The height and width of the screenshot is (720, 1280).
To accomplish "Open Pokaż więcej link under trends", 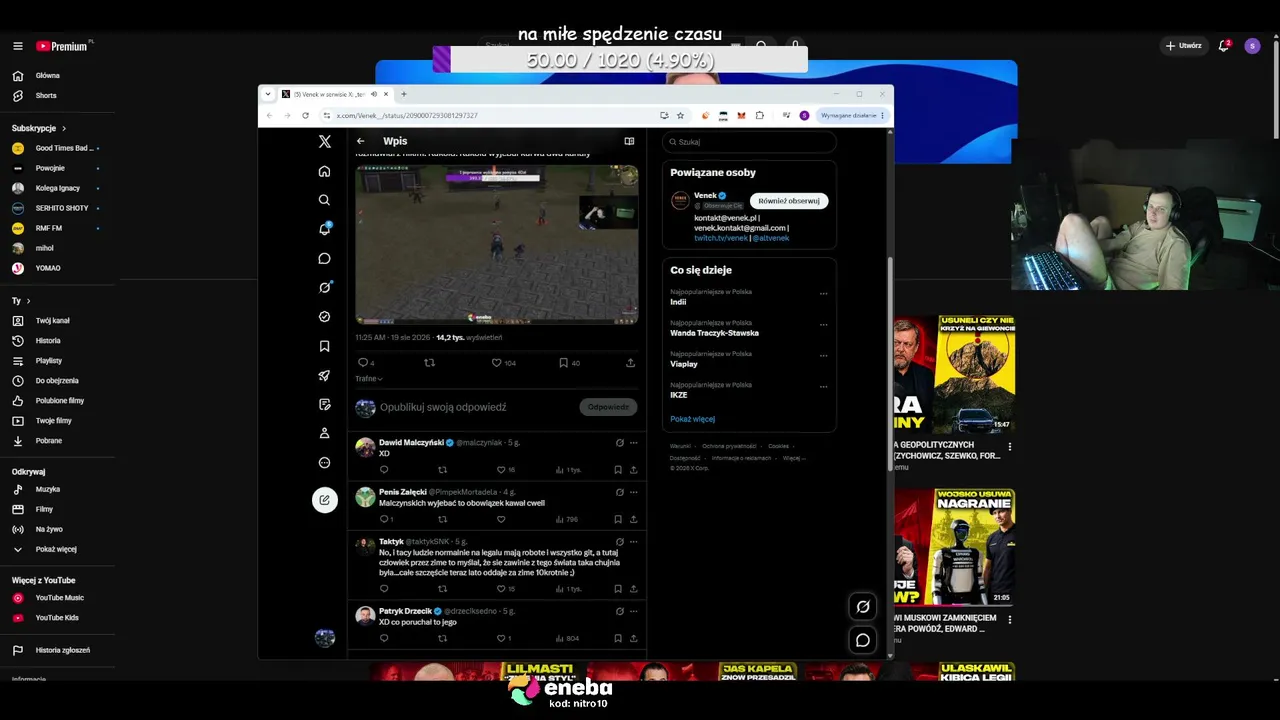I will (692, 419).
